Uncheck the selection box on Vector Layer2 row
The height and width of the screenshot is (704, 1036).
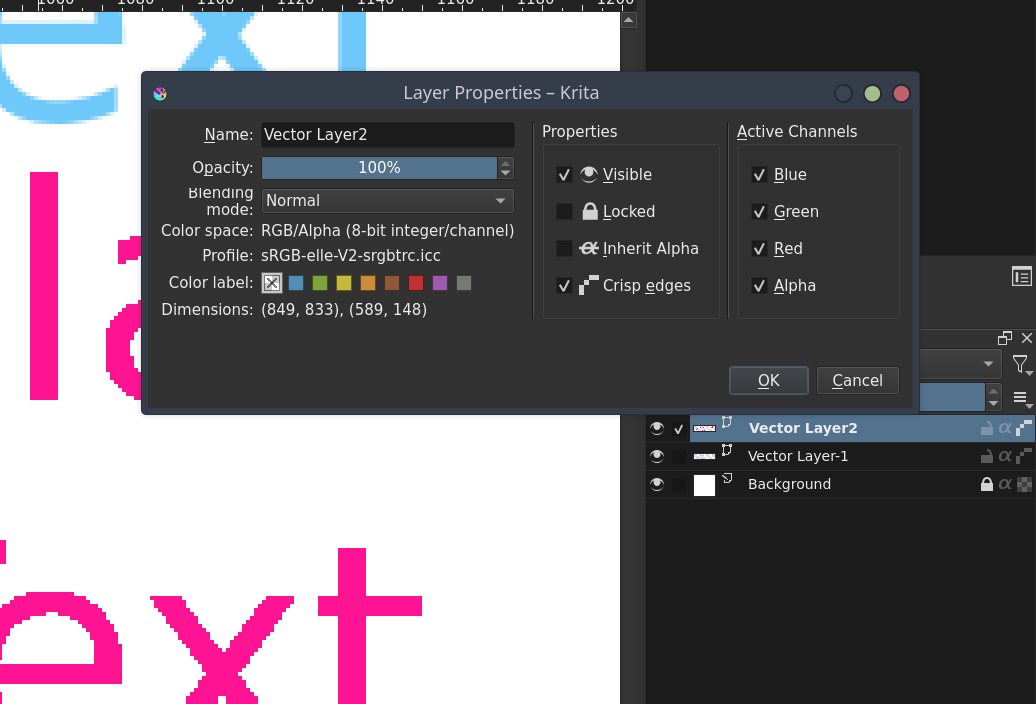pyautogui.click(x=679, y=429)
